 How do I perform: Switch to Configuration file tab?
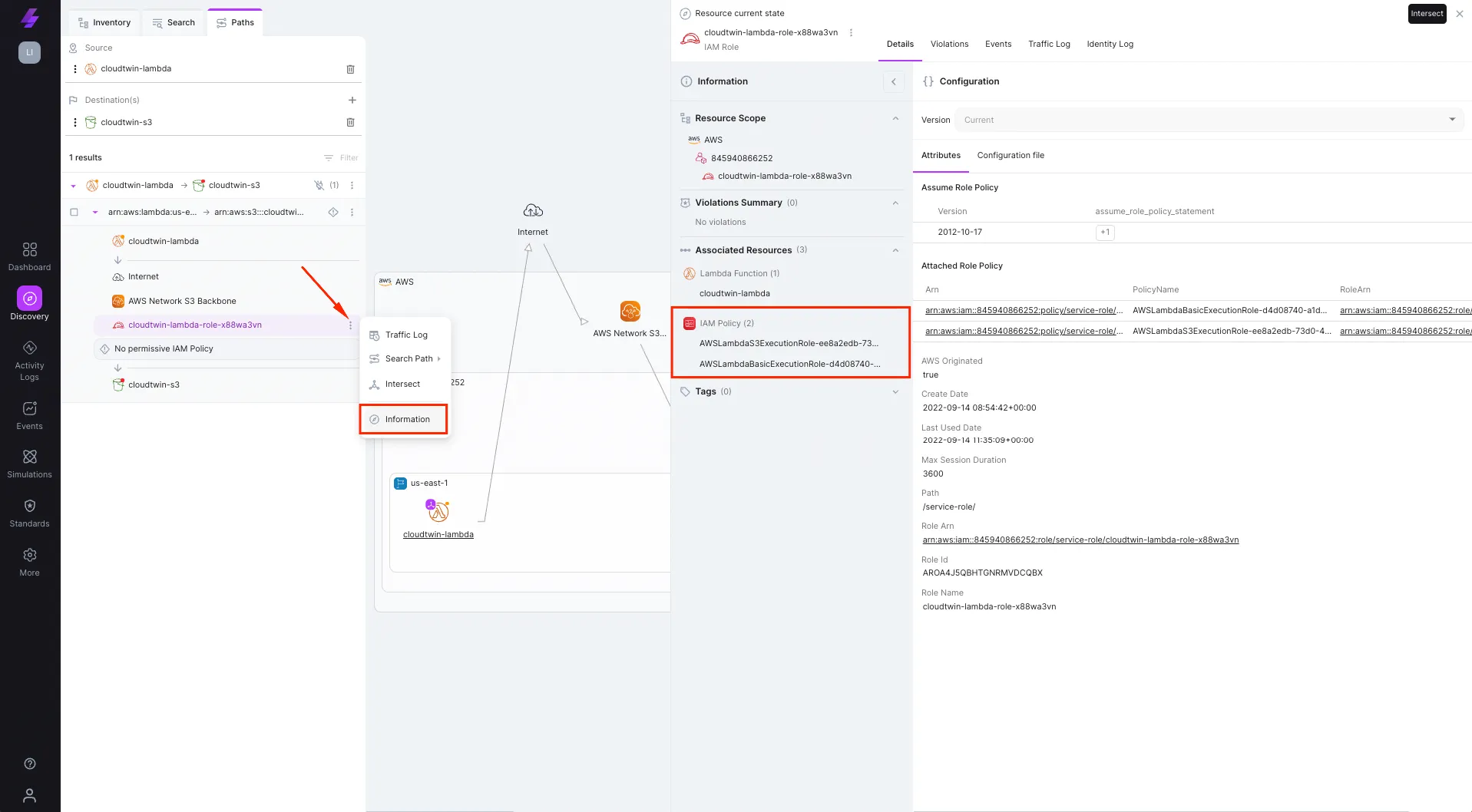coord(1011,155)
